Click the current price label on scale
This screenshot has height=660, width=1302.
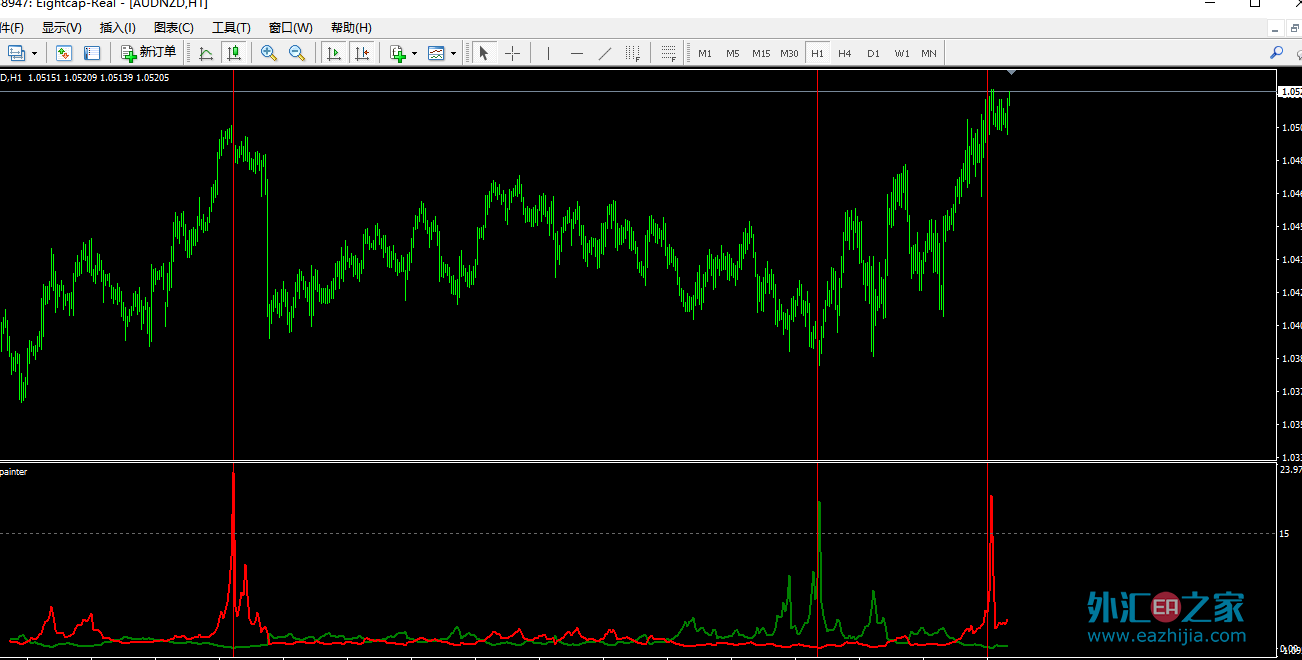(1290, 91)
